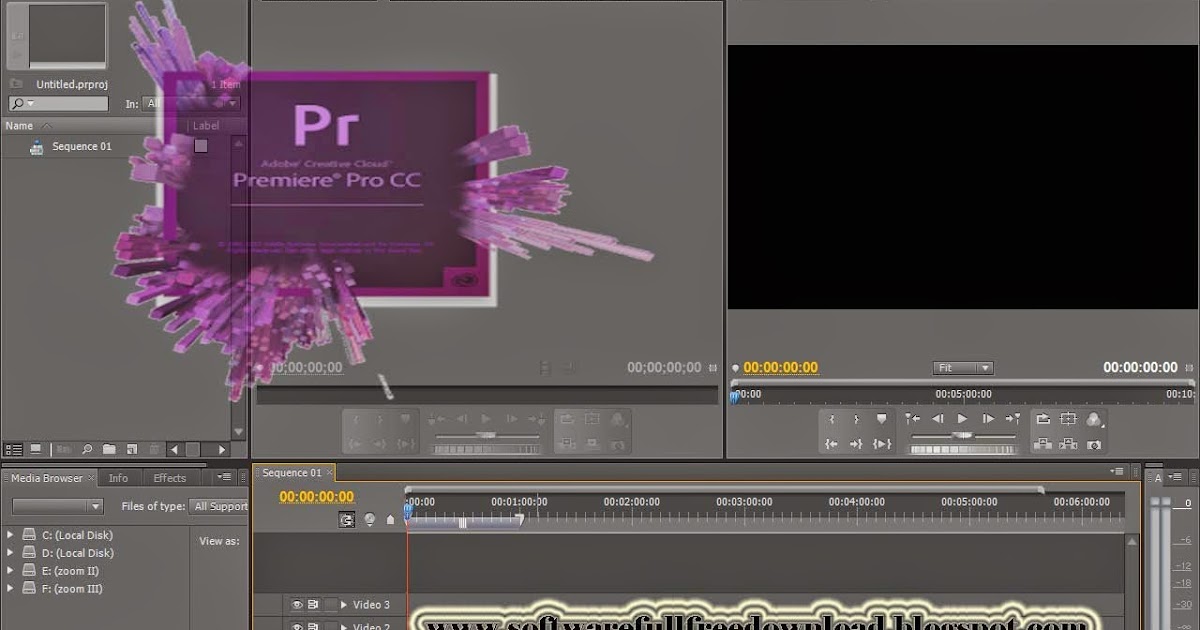This screenshot has height=630, width=1200.
Task: Open the Media Browser recent directories dropdown
Action: point(58,506)
